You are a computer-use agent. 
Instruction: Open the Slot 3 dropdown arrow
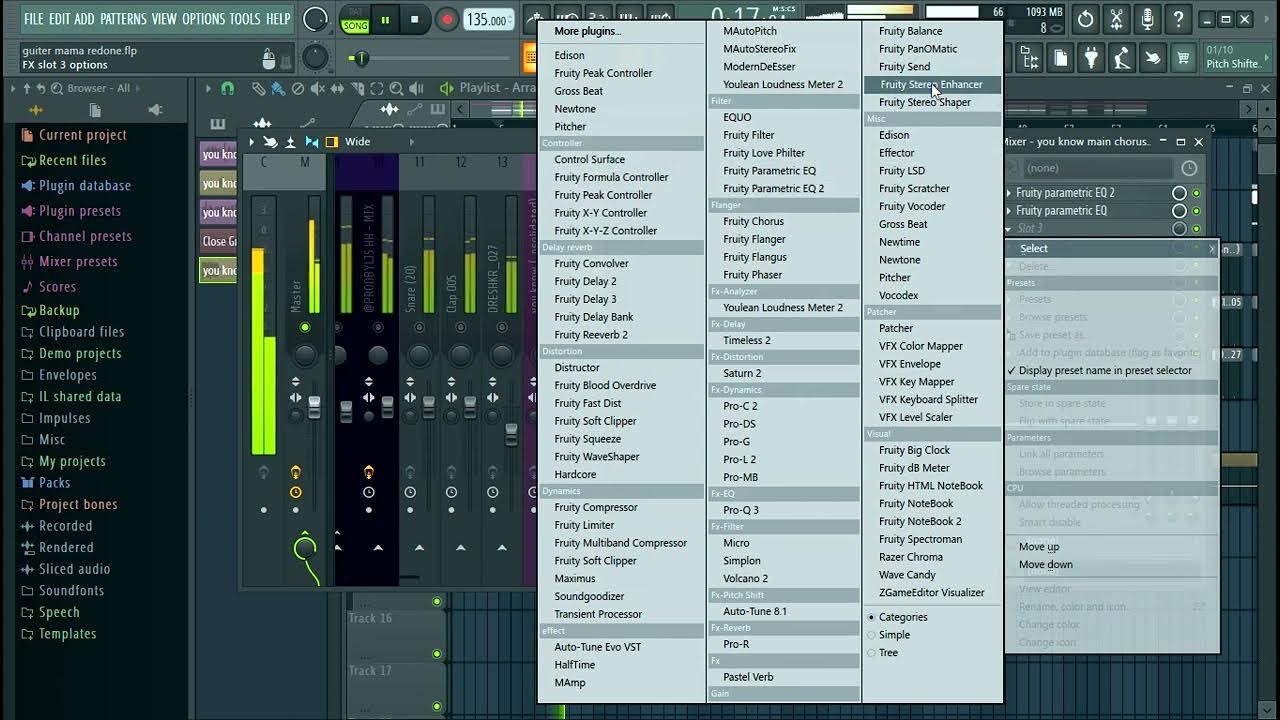pos(1009,229)
